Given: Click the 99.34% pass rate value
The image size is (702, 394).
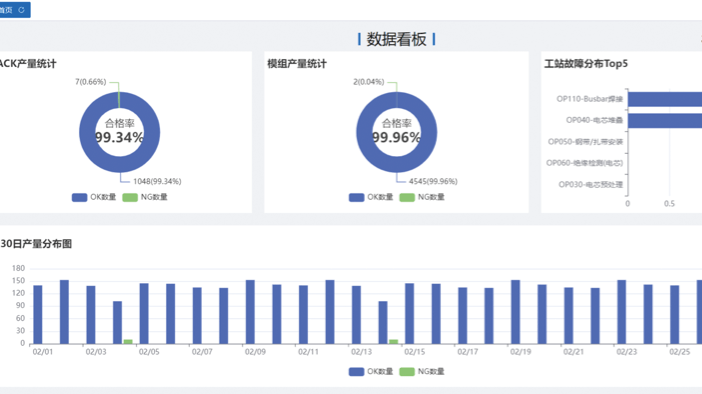Looking at the screenshot, I should (x=120, y=137).
